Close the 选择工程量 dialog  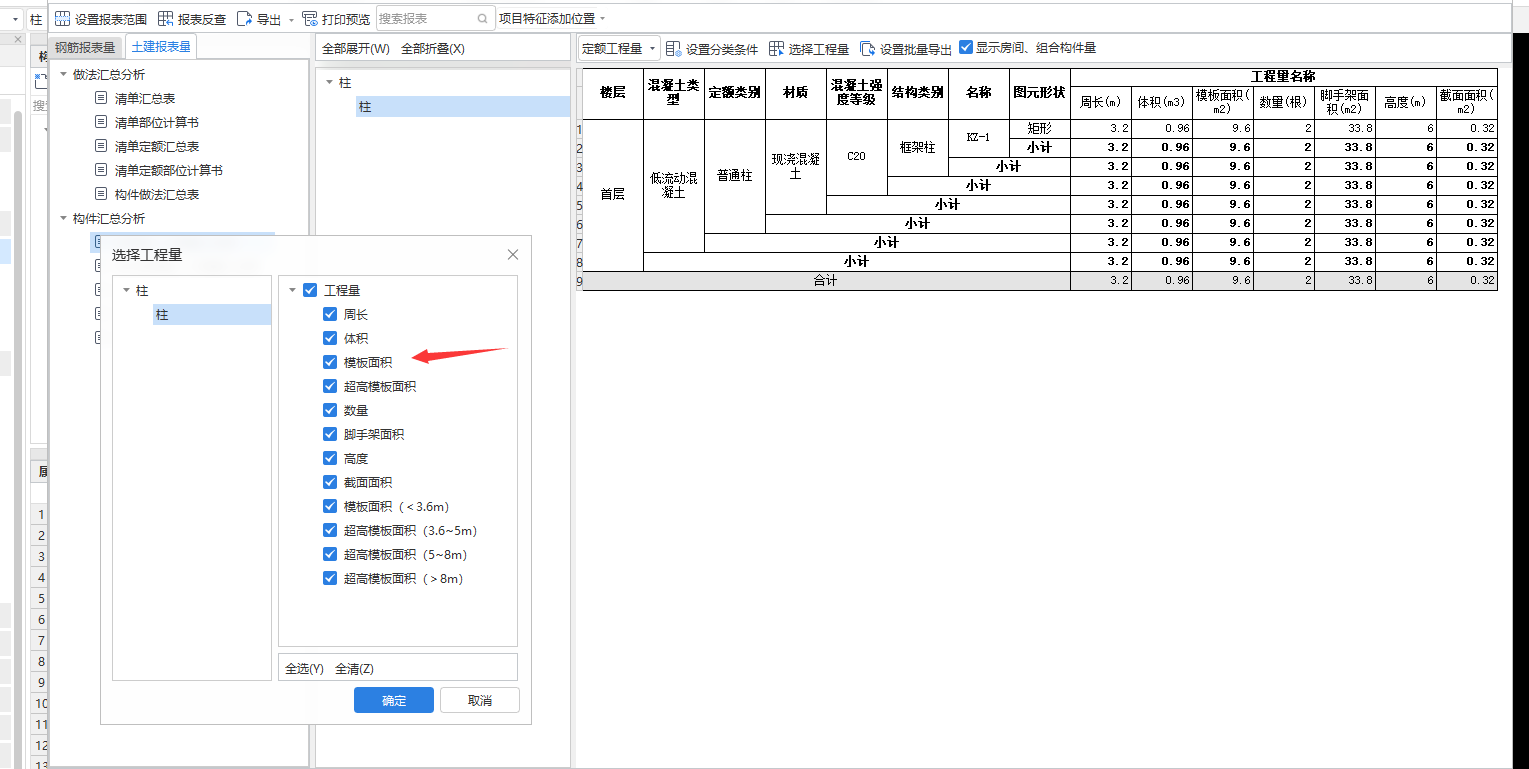[513, 255]
